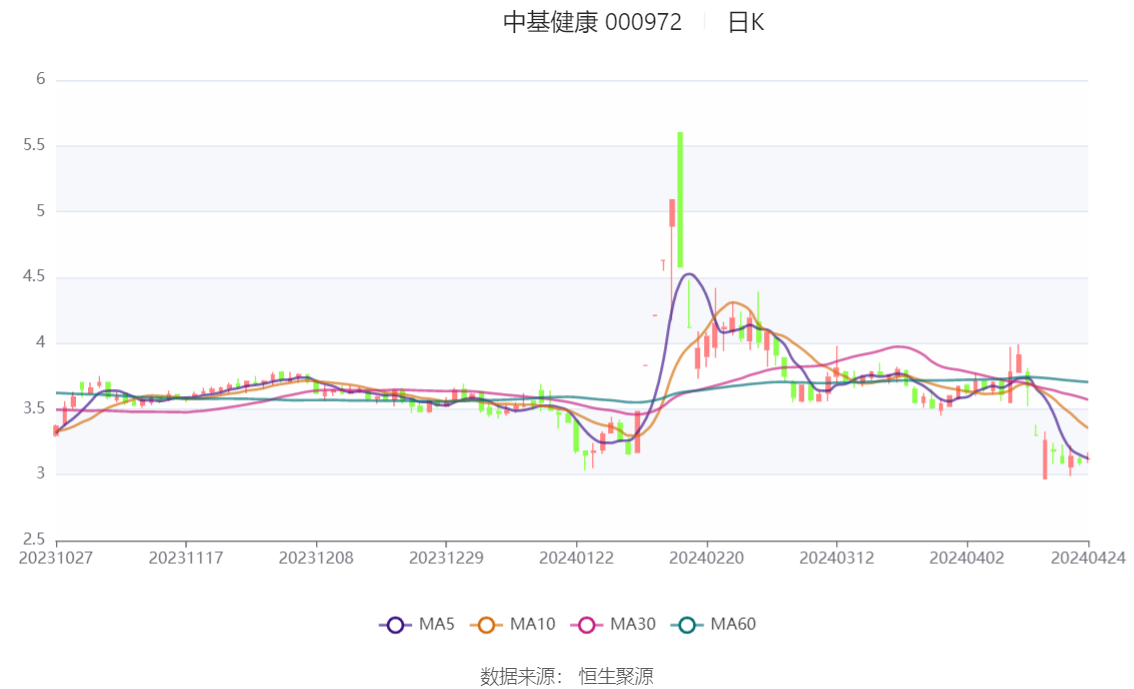Click the 20240220 date on the x-axis

click(x=707, y=557)
